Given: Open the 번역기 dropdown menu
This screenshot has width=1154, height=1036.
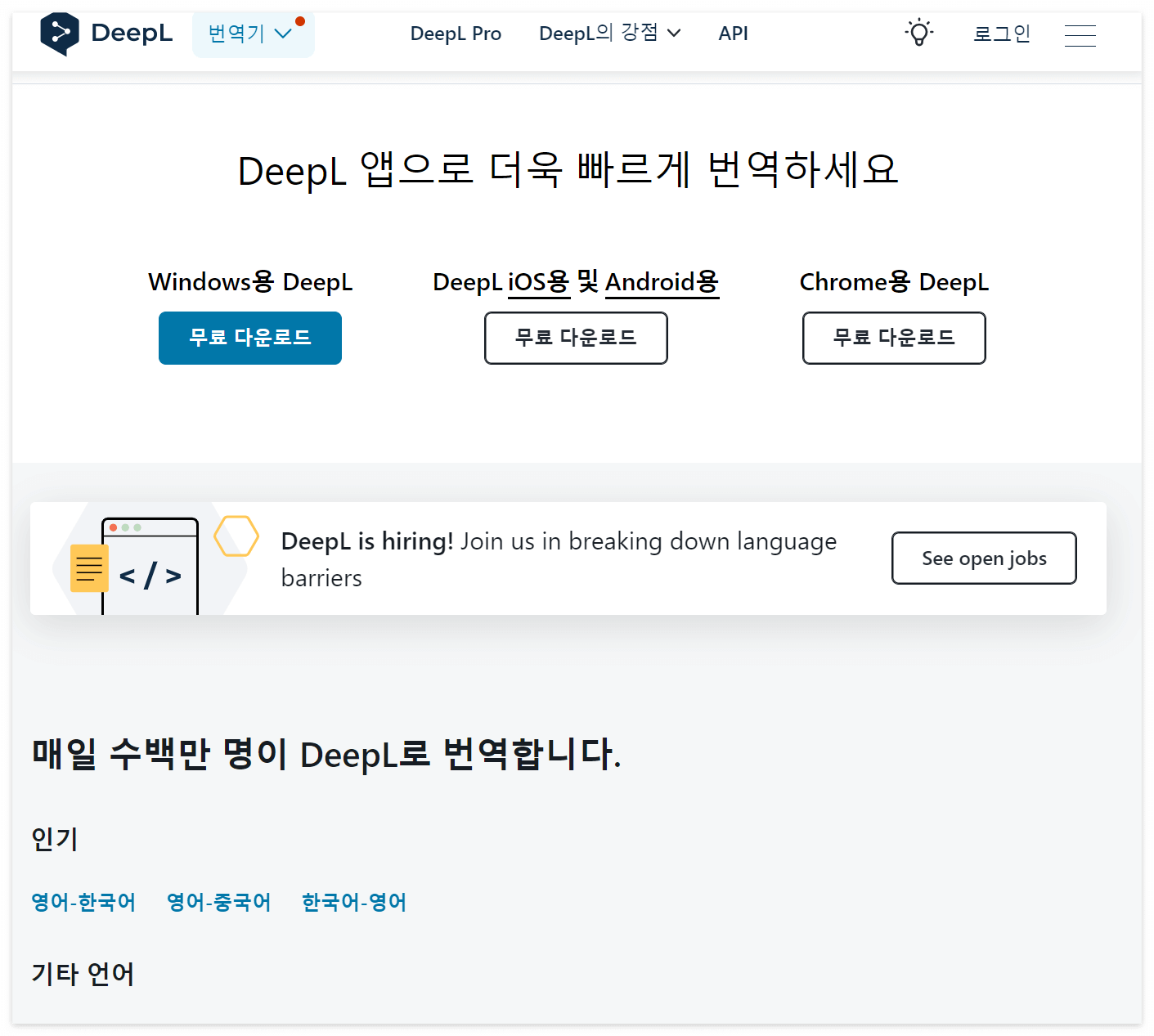Looking at the screenshot, I should click(x=253, y=34).
